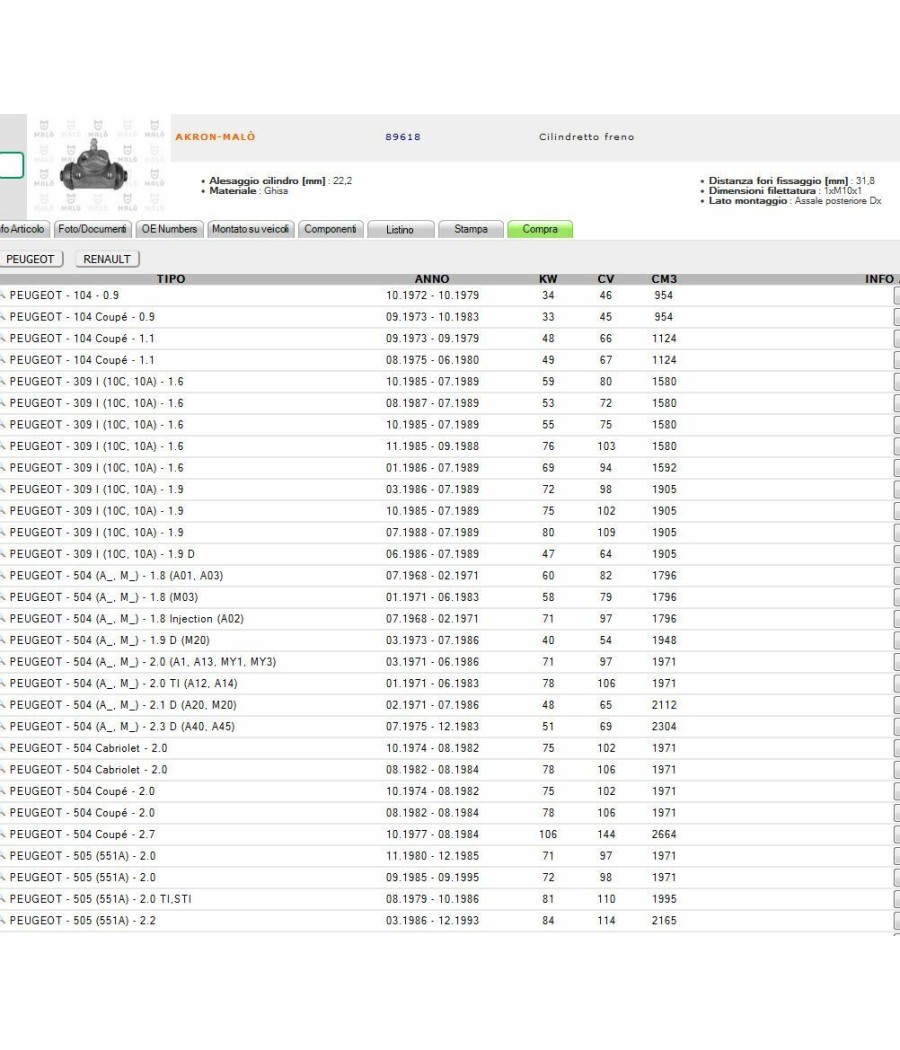The width and height of the screenshot is (900, 1050).
Task: Click the Lato montaggio specification line
Action: [795, 201]
